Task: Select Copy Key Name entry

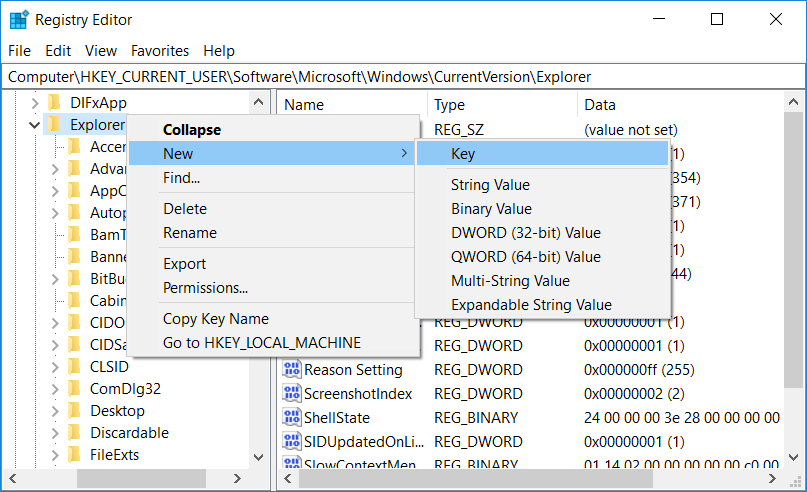Action: [215, 319]
